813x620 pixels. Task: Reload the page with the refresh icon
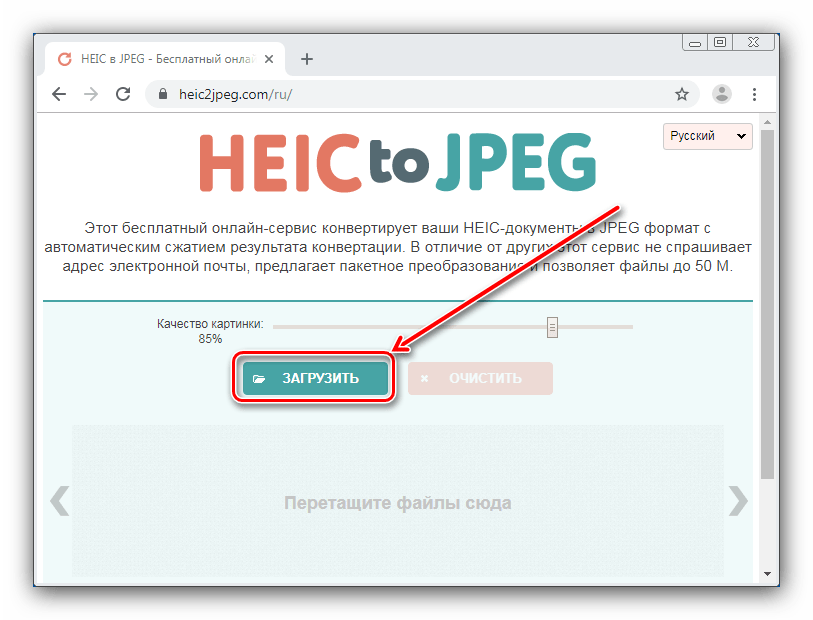(x=123, y=94)
